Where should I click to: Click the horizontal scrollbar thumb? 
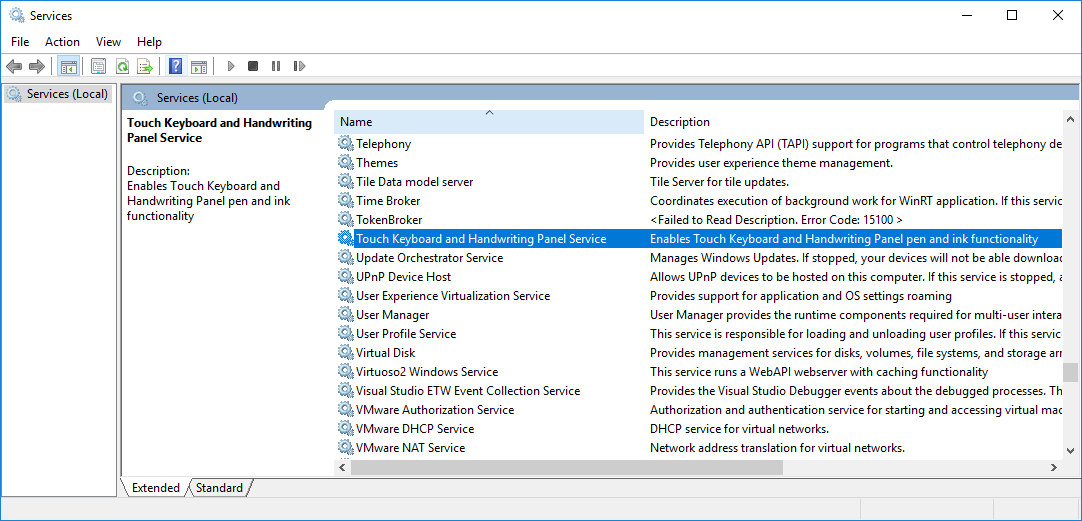[x=567, y=467]
